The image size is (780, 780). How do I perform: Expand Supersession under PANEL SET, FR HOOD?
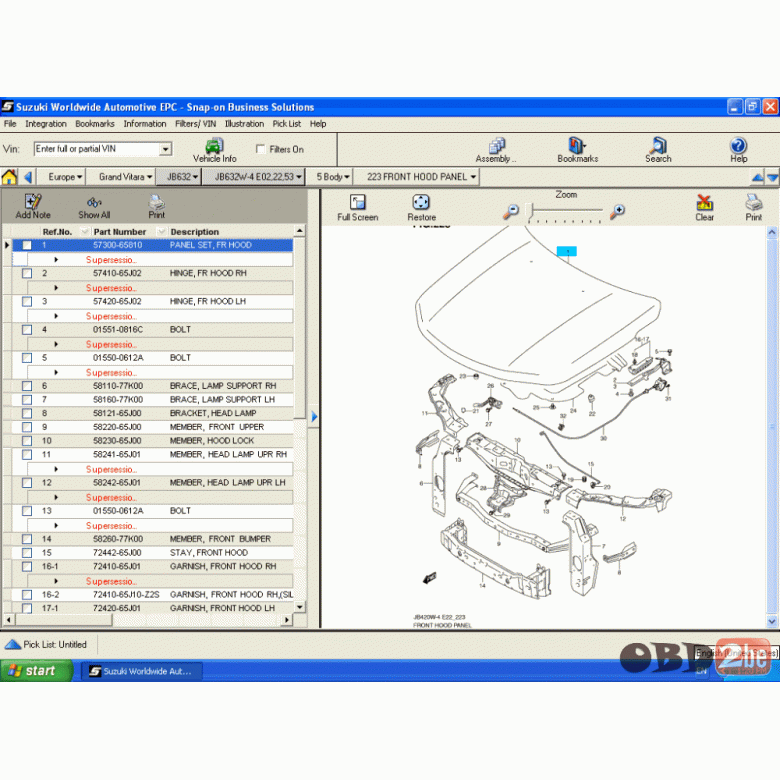click(56, 260)
